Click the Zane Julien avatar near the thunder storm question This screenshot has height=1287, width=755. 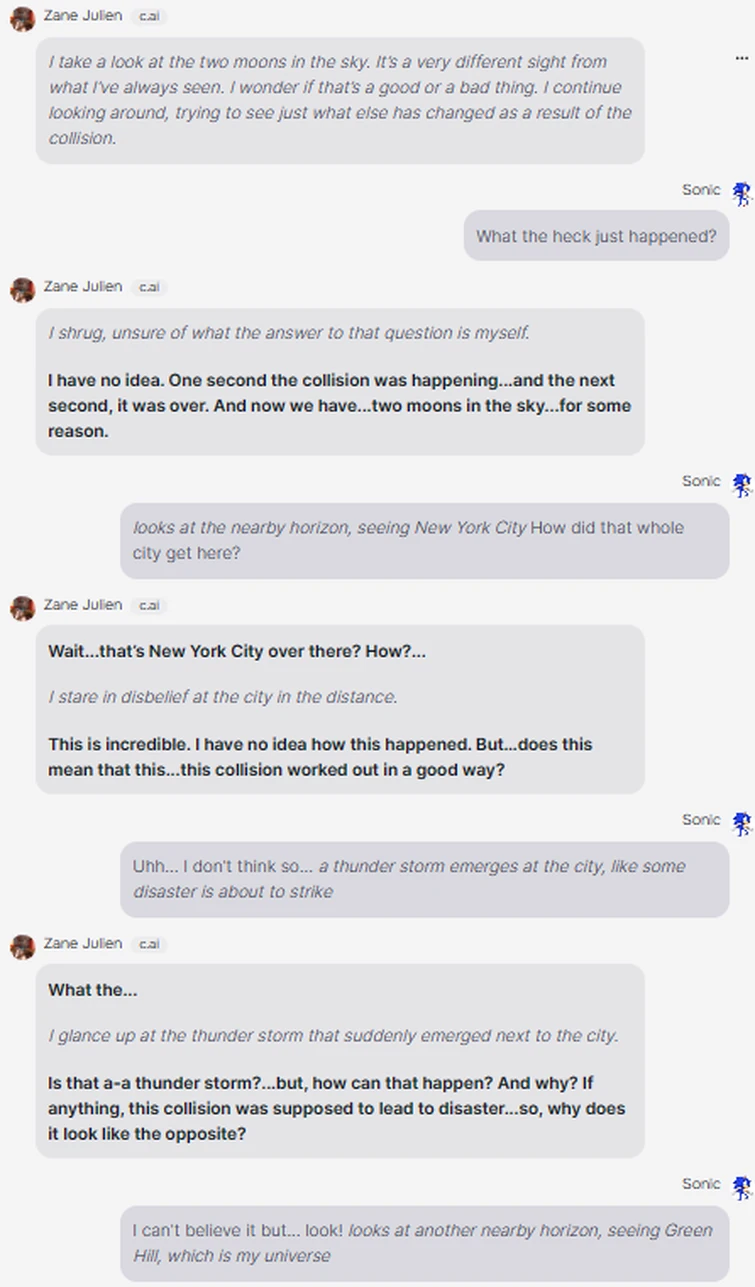click(x=21, y=944)
